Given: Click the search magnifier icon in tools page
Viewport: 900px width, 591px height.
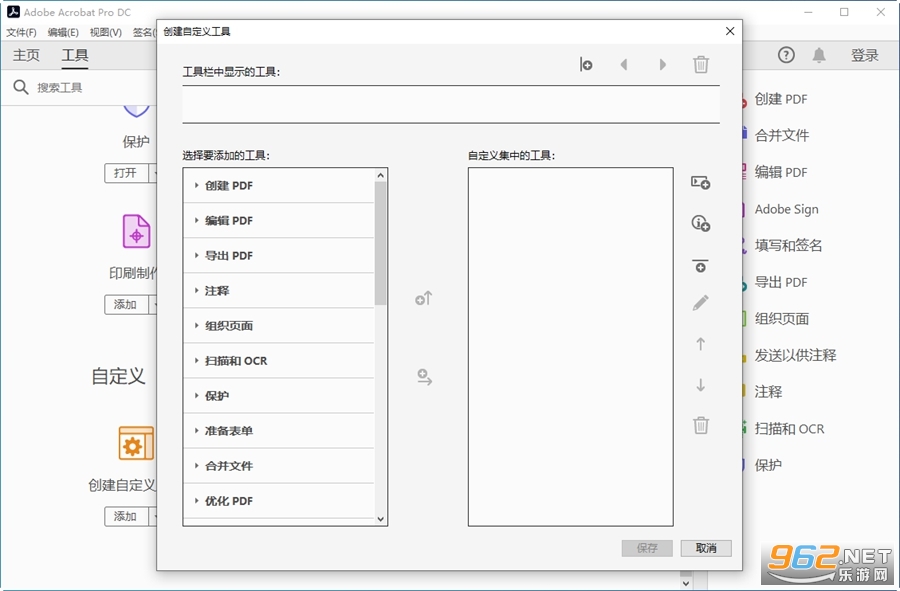Looking at the screenshot, I should pyautogui.click(x=21, y=87).
